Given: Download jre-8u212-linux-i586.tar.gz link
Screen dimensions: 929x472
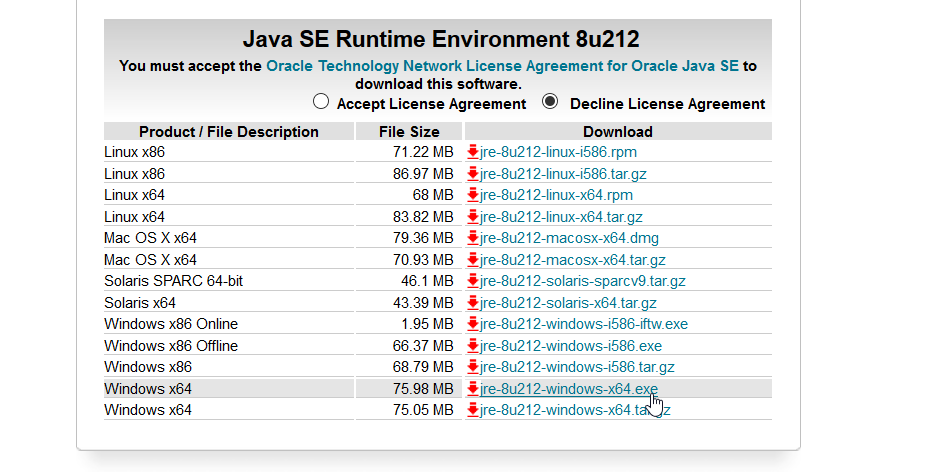Looking at the screenshot, I should 563,174.
